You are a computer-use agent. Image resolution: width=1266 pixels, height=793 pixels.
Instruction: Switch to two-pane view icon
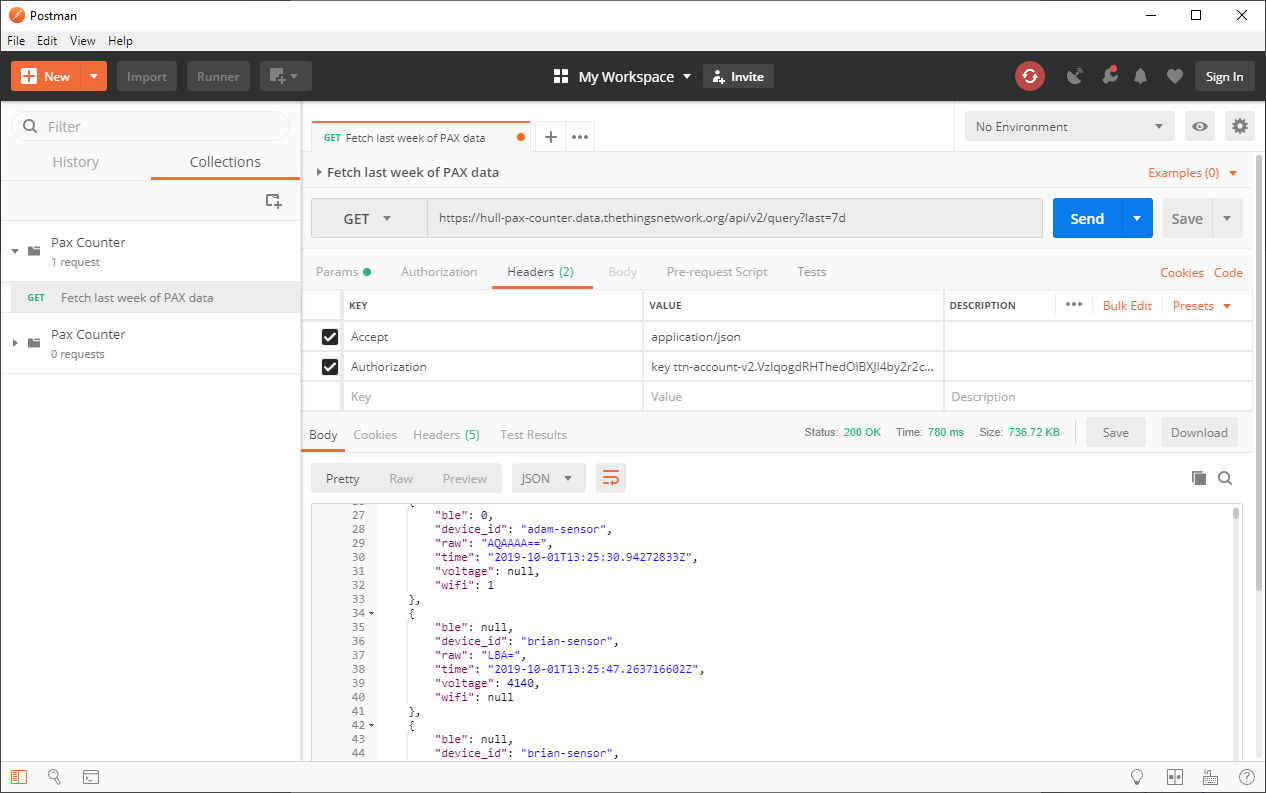[x=1175, y=776]
